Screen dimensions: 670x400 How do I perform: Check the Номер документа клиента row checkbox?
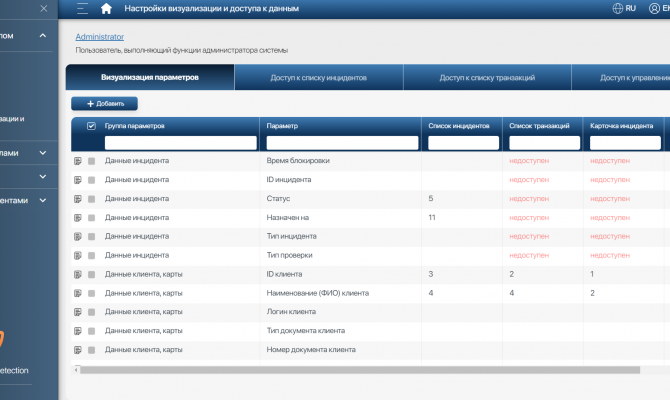pyautogui.click(x=91, y=350)
